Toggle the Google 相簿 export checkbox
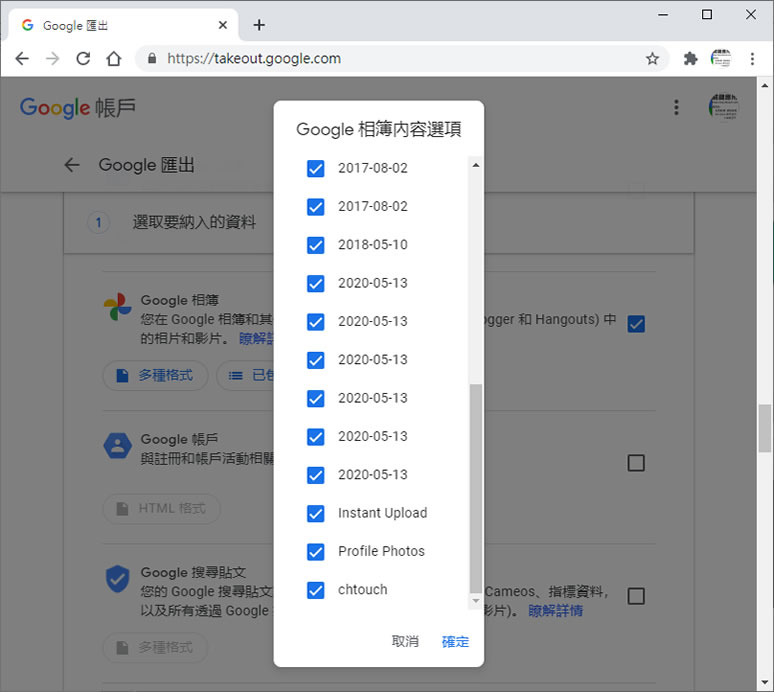Viewport: 775px width, 692px height. (636, 324)
